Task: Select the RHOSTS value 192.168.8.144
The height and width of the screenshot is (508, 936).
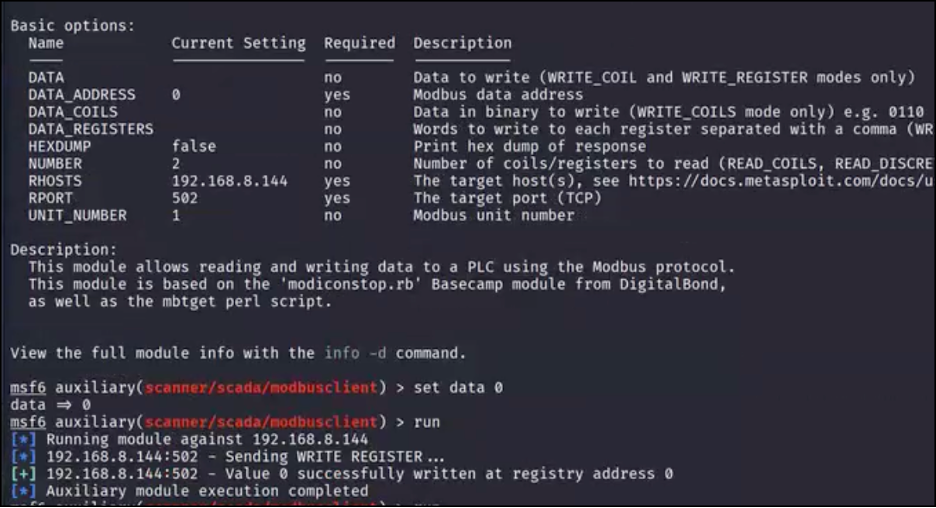Action: [229, 181]
